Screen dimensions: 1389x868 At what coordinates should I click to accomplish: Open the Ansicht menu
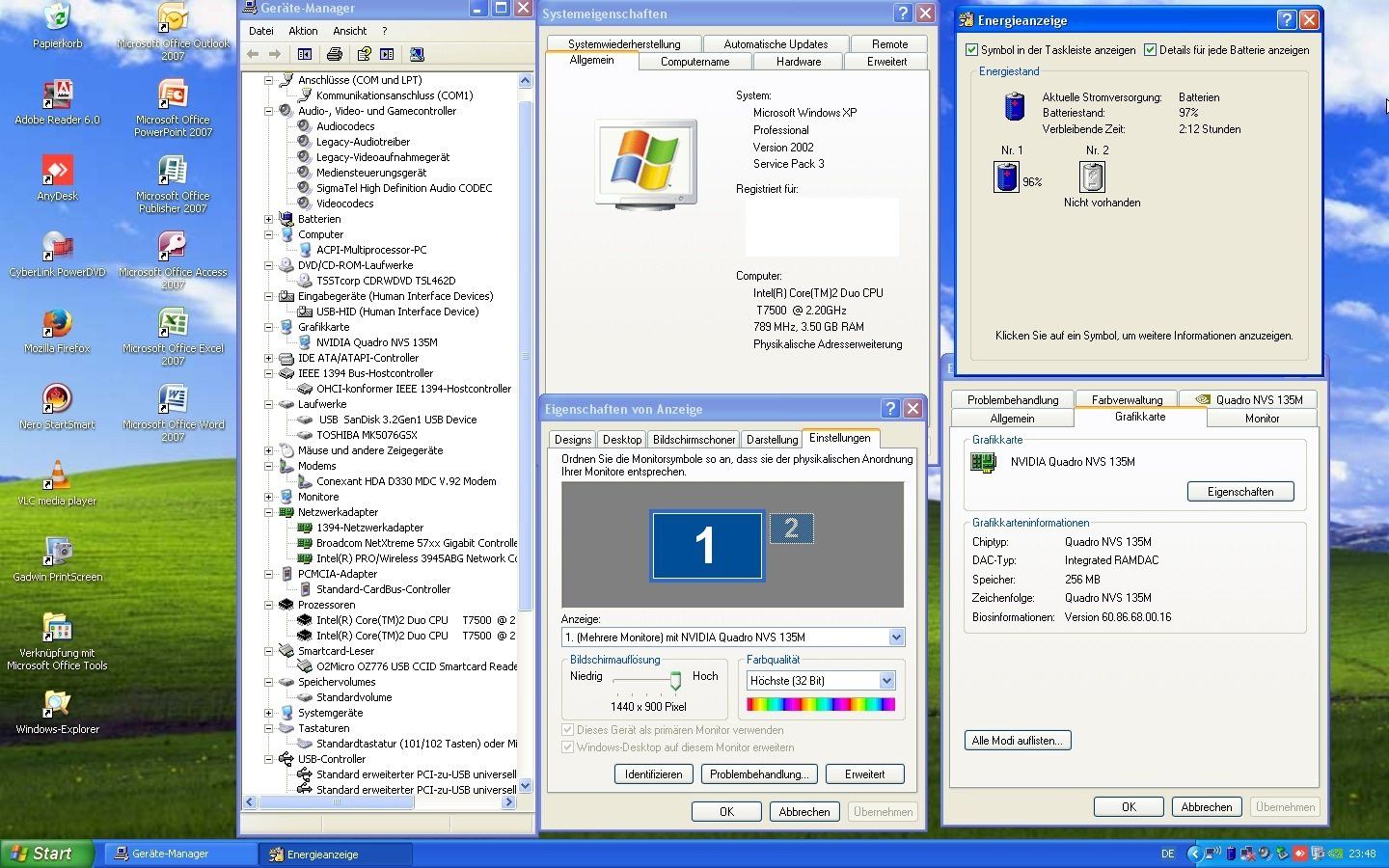click(x=350, y=31)
